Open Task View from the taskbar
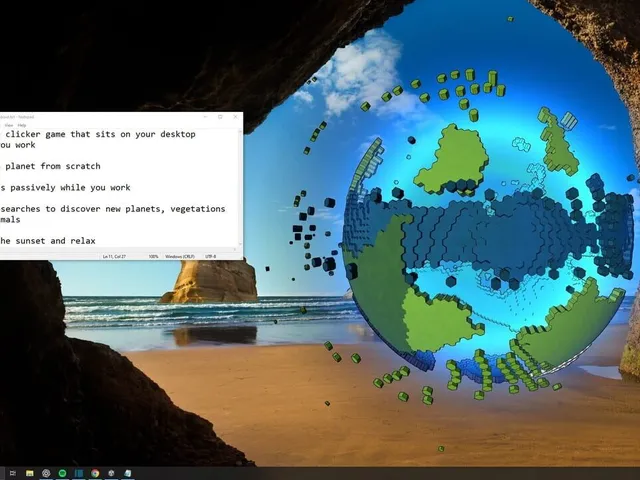The image size is (640, 480). pyautogui.click(x=13, y=473)
